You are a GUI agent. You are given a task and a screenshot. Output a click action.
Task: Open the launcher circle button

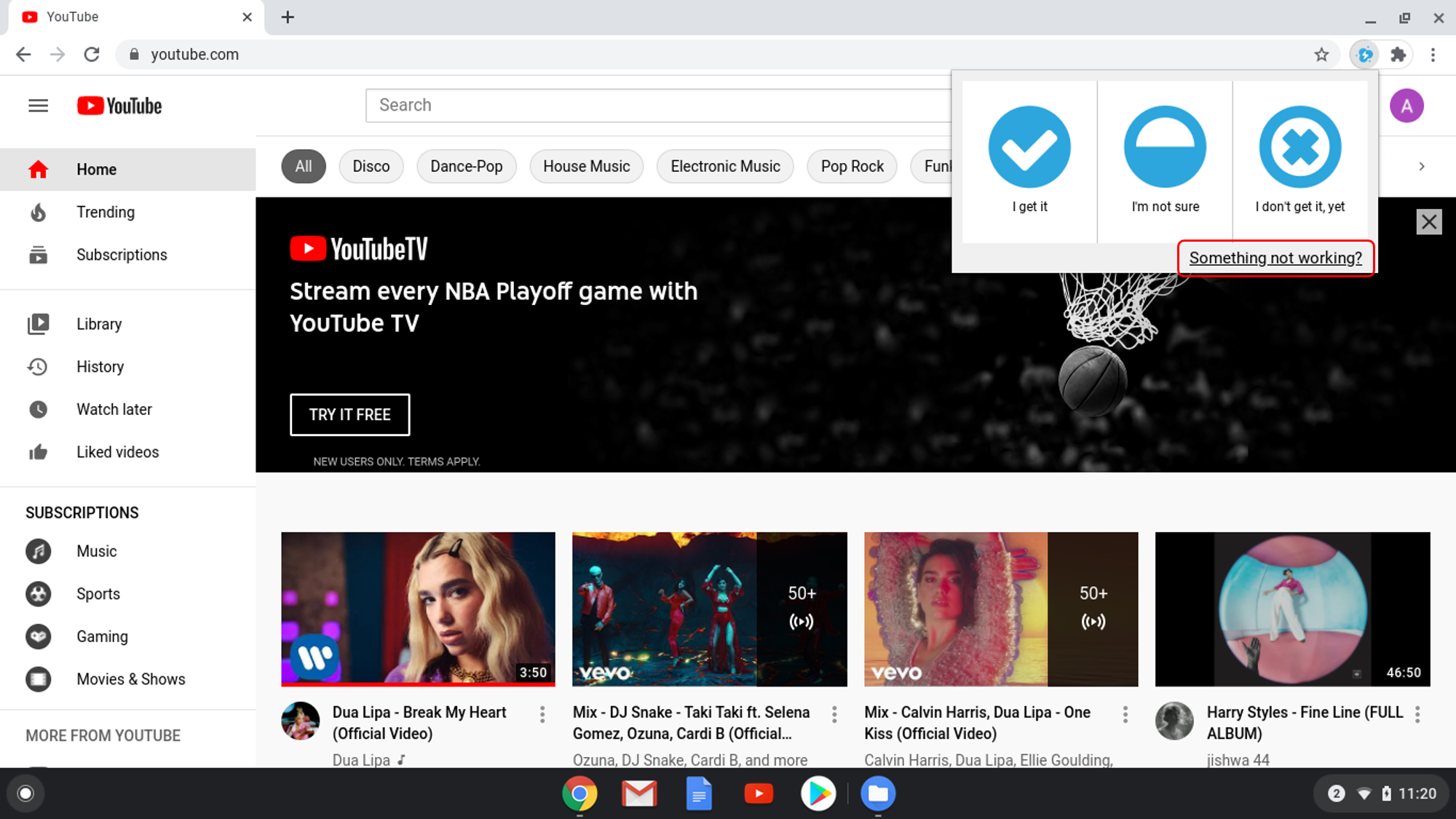pyautogui.click(x=25, y=794)
